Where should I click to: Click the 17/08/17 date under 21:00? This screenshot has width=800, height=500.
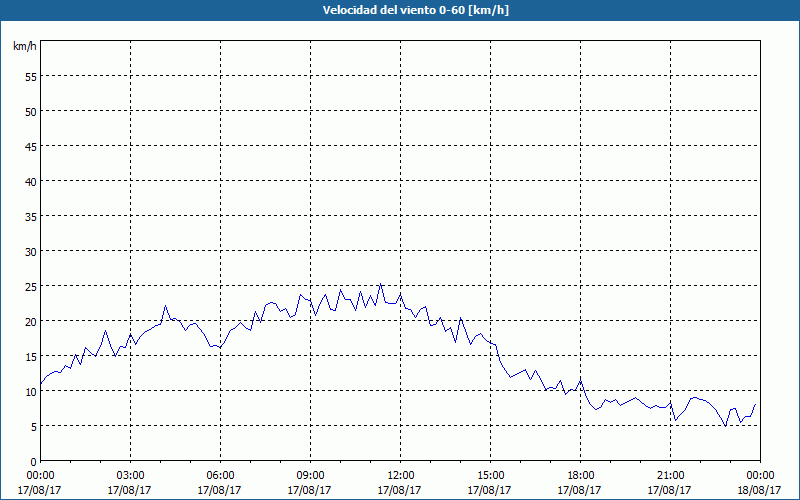(x=669, y=490)
